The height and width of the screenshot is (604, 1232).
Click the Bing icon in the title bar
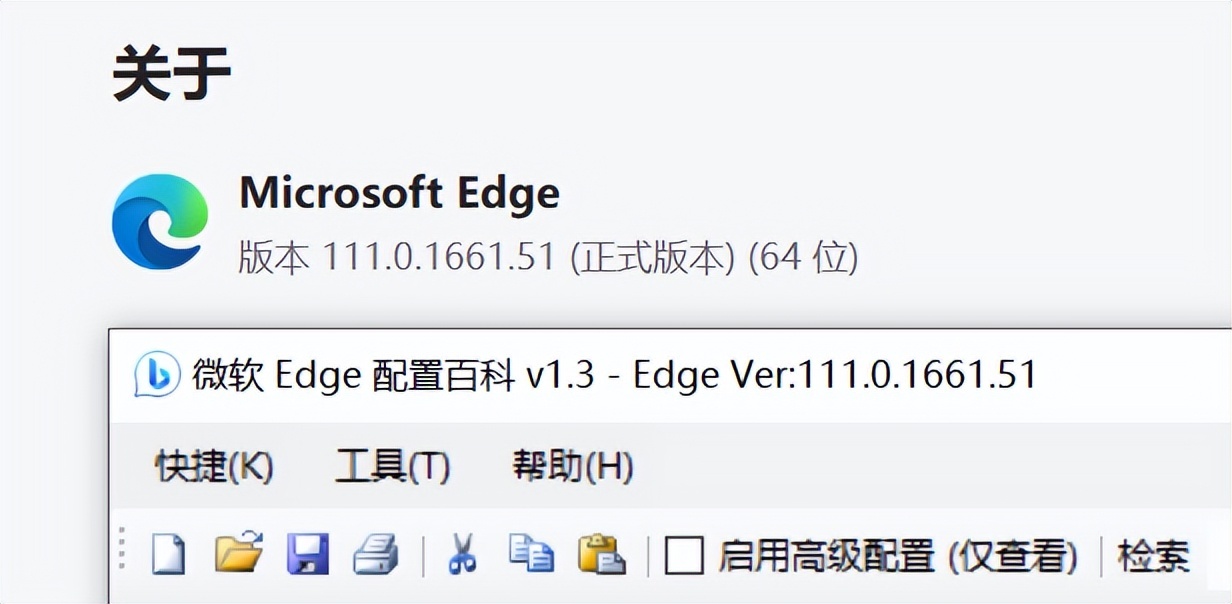point(156,375)
